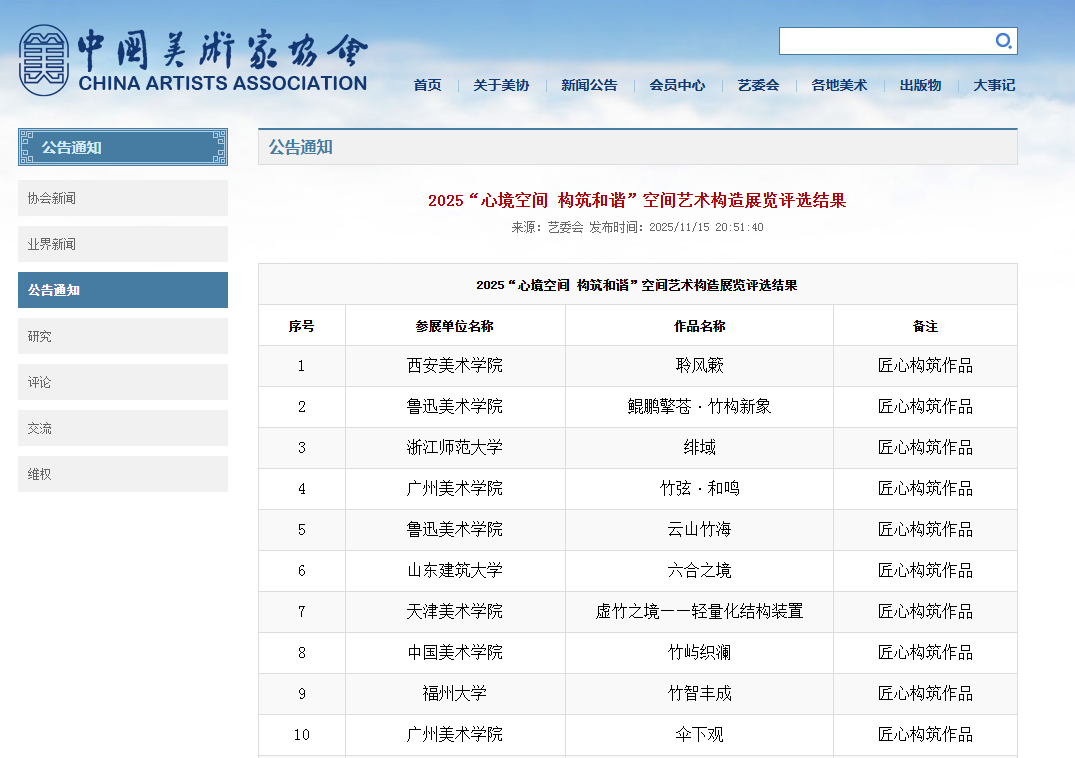The width and height of the screenshot is (1075, 758).
Task: Open the 首页 home menu
Action: tap(427, 85)
